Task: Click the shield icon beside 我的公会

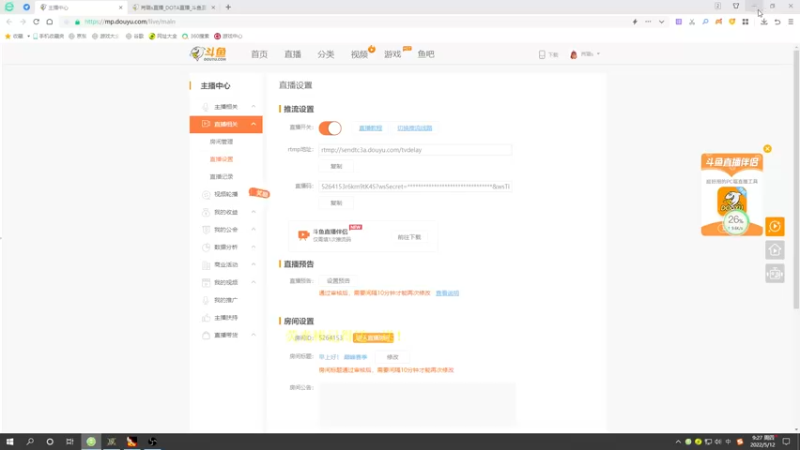Action: click(x=206, y=230)
